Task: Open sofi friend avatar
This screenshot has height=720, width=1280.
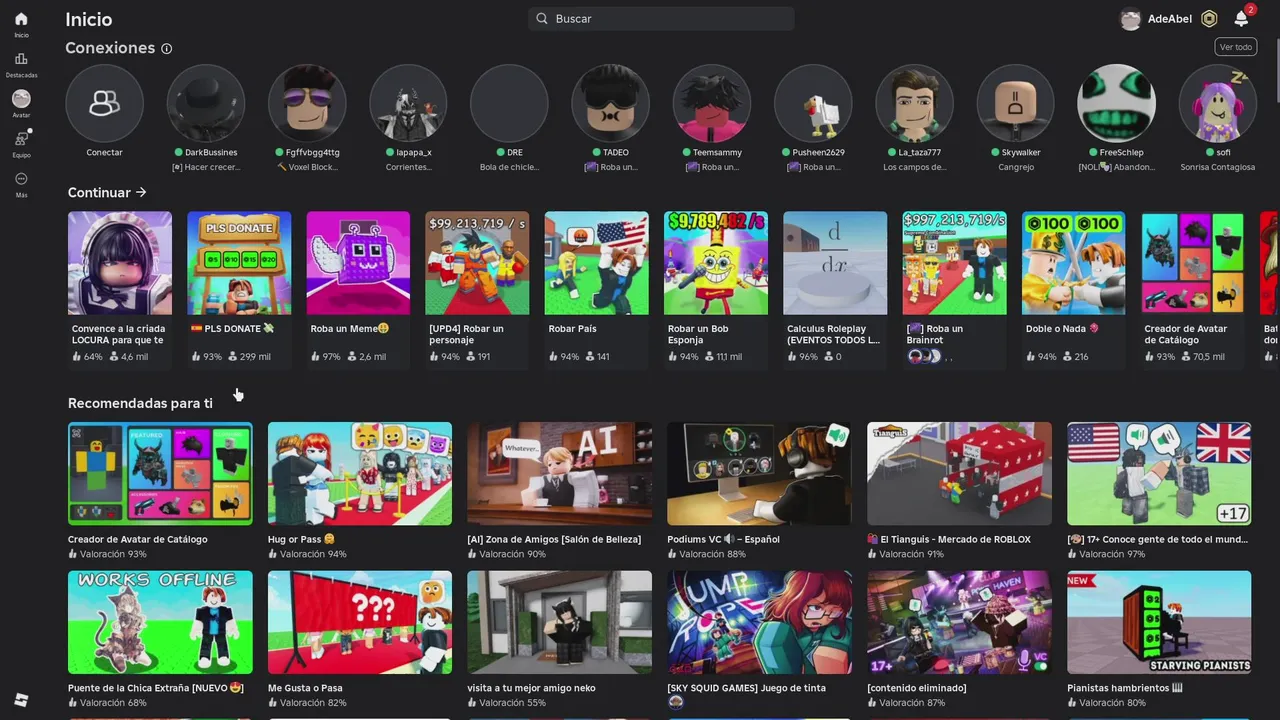Action: pyautogui.click(x=1217, y=103)
